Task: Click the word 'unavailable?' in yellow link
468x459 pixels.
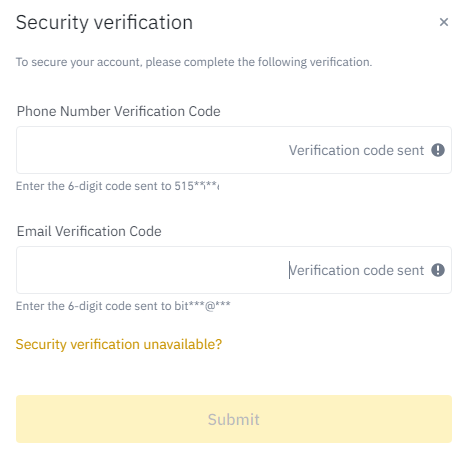Action: click(x=183, y=344)
